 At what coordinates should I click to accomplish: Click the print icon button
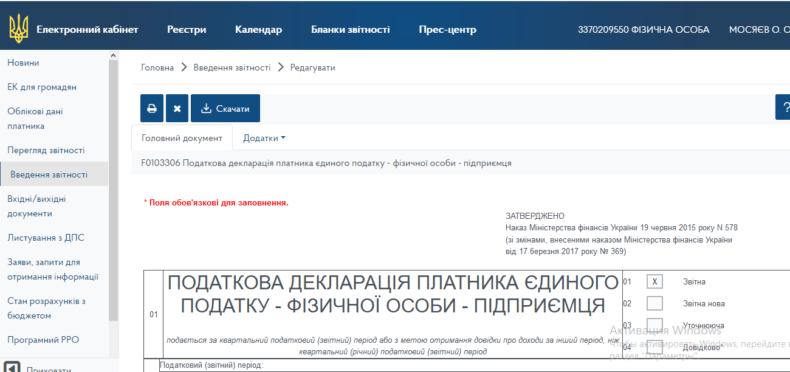coord(152,108)
